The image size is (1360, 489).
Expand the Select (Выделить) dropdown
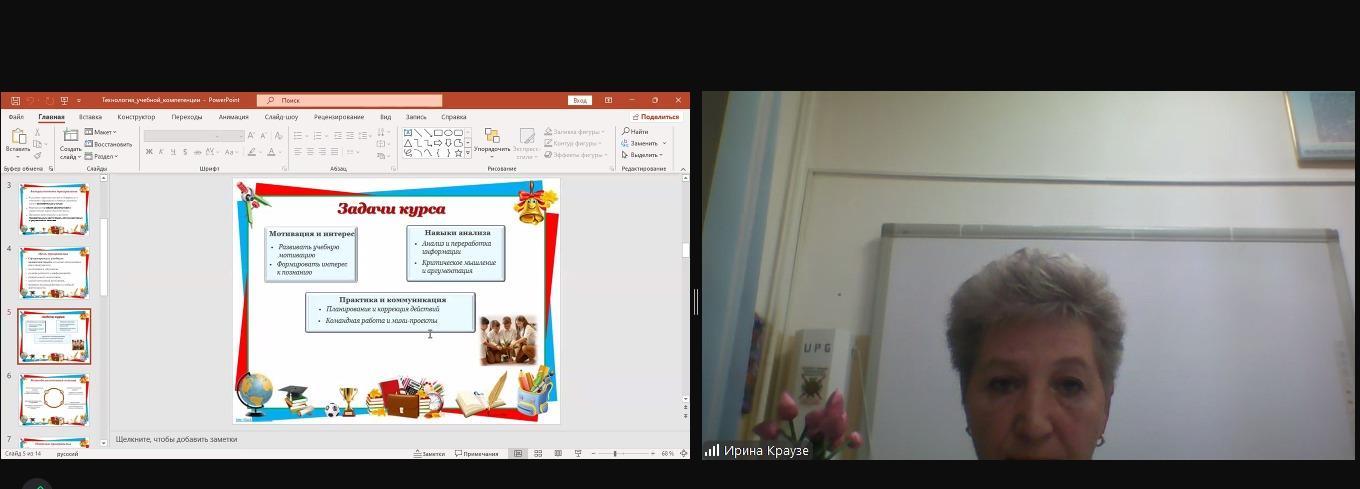pyautogui.click(x=642, y=155)
